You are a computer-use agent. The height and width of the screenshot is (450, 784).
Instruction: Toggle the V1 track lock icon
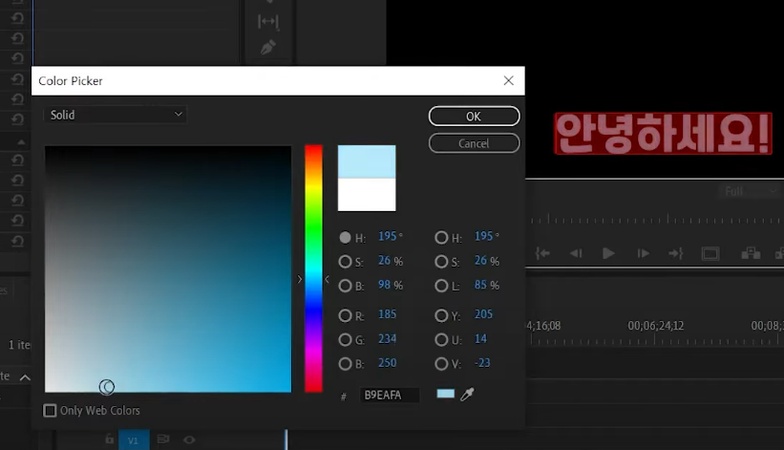[x=110, y=440]
